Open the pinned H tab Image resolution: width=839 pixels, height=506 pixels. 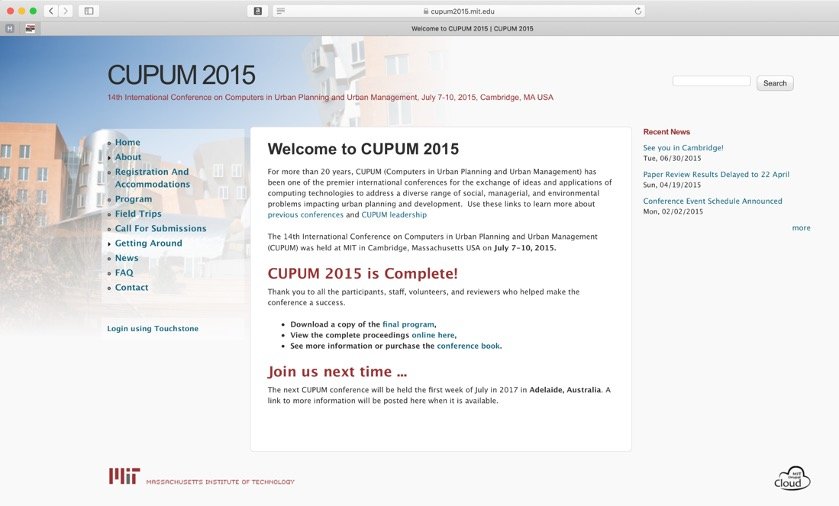pyautogui.click(x=10, y=29)
